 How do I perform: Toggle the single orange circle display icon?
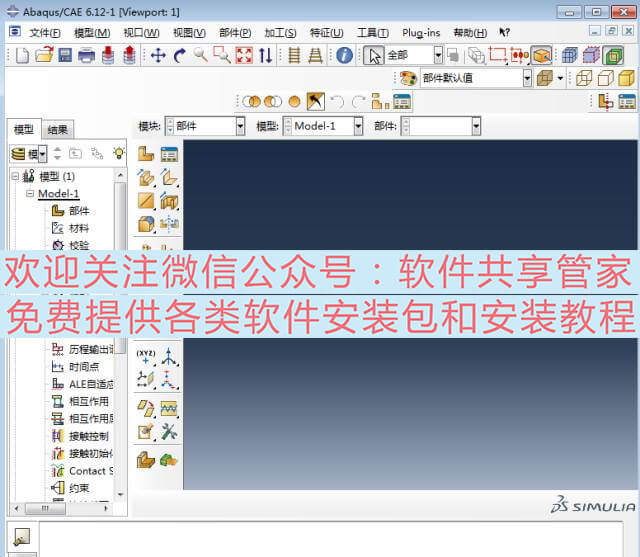pos(294,102)
